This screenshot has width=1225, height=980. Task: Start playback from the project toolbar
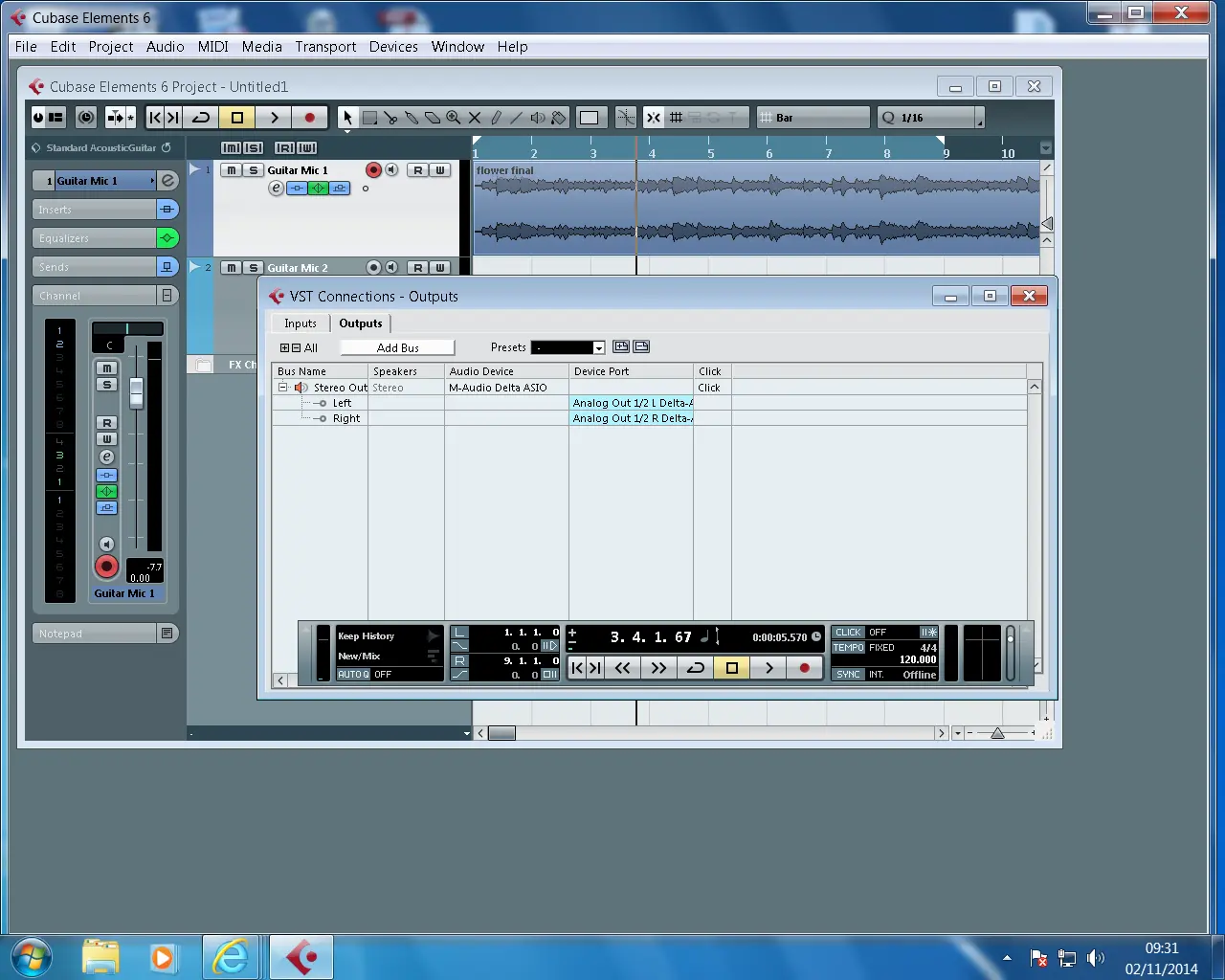pos(274,118)
